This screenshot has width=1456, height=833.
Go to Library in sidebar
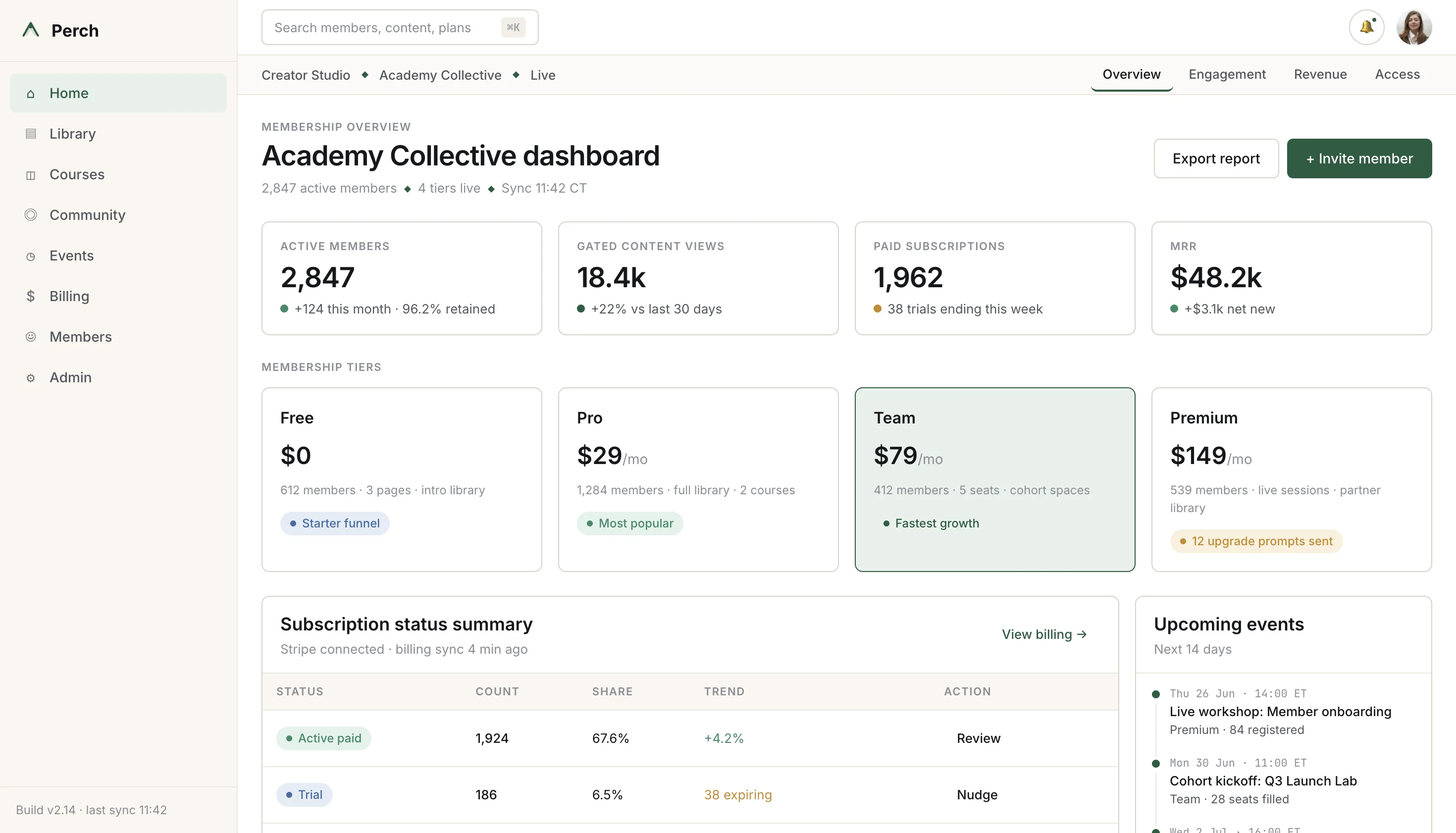118,134
